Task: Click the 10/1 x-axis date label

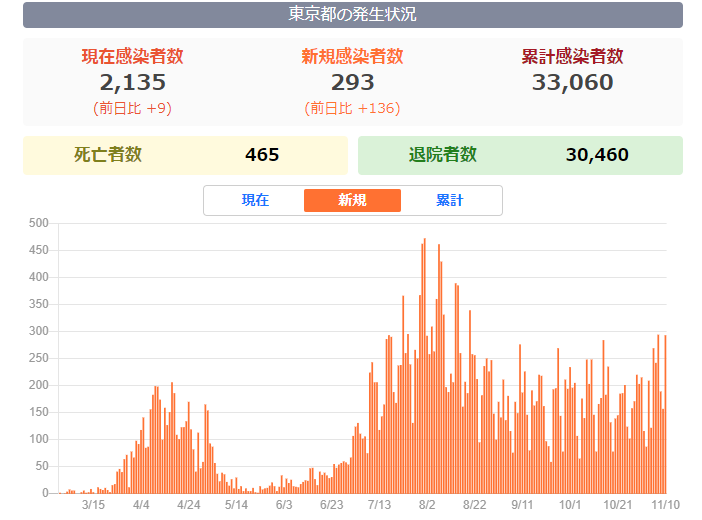Action: [x=569, y=505]
